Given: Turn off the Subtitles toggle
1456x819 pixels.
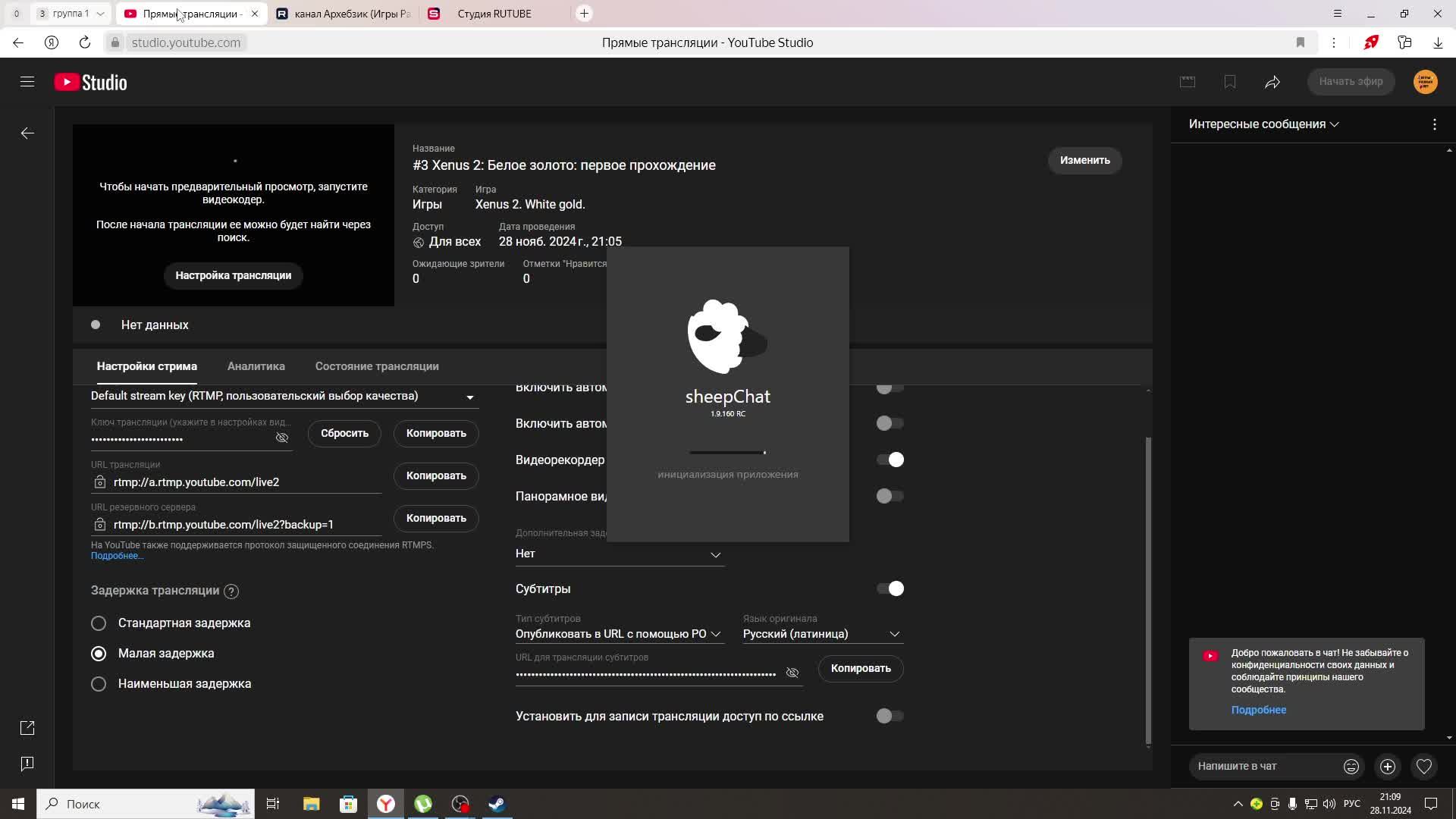Looking at the screenshot, I should tap(890, 588).
